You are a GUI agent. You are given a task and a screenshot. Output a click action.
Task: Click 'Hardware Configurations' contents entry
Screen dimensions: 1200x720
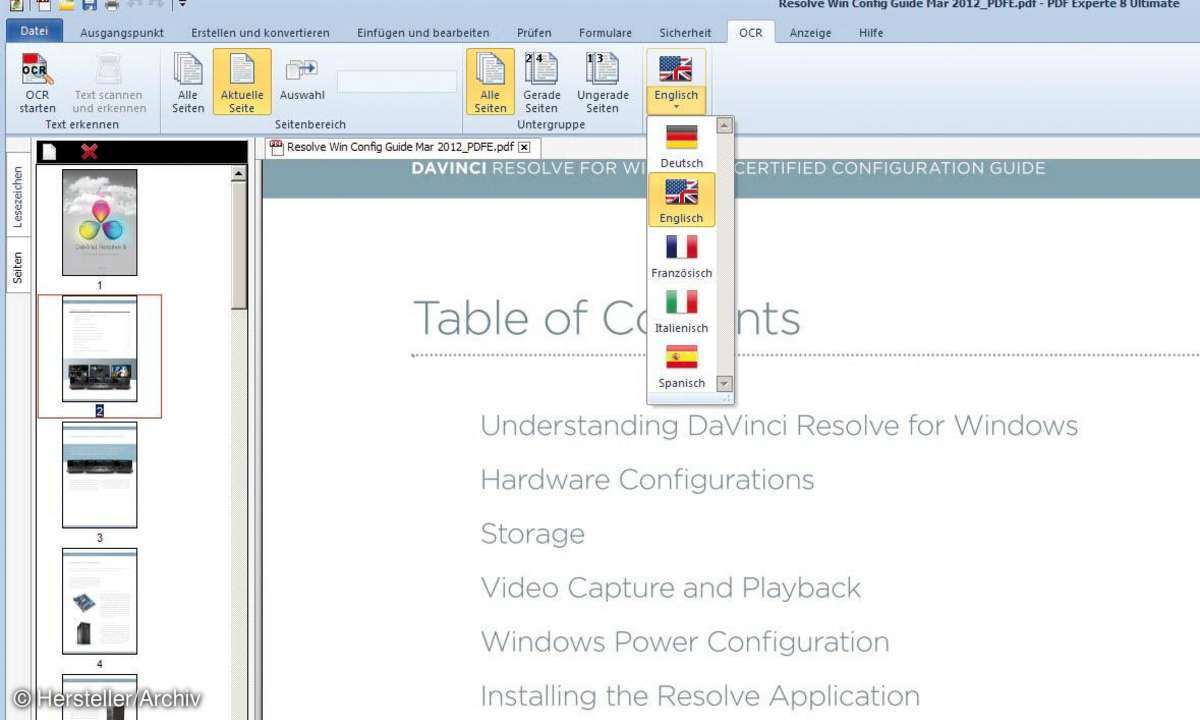(647, 479)
